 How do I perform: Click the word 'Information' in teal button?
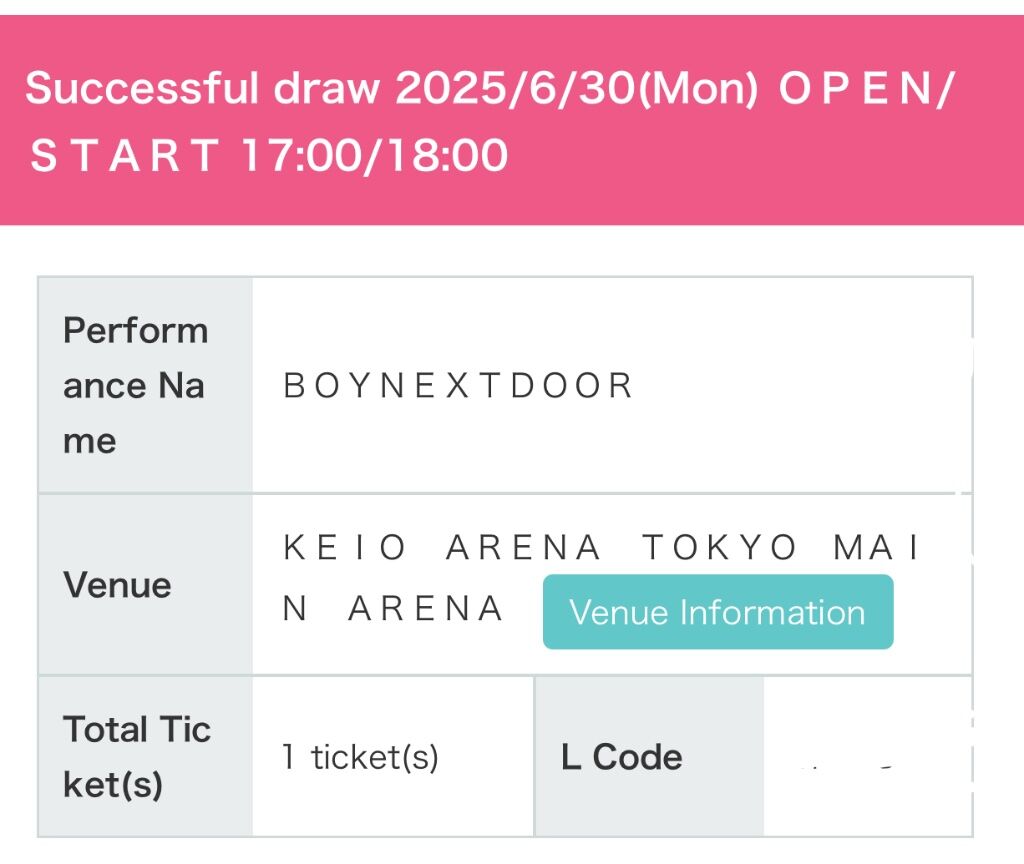tap(773, 613)
